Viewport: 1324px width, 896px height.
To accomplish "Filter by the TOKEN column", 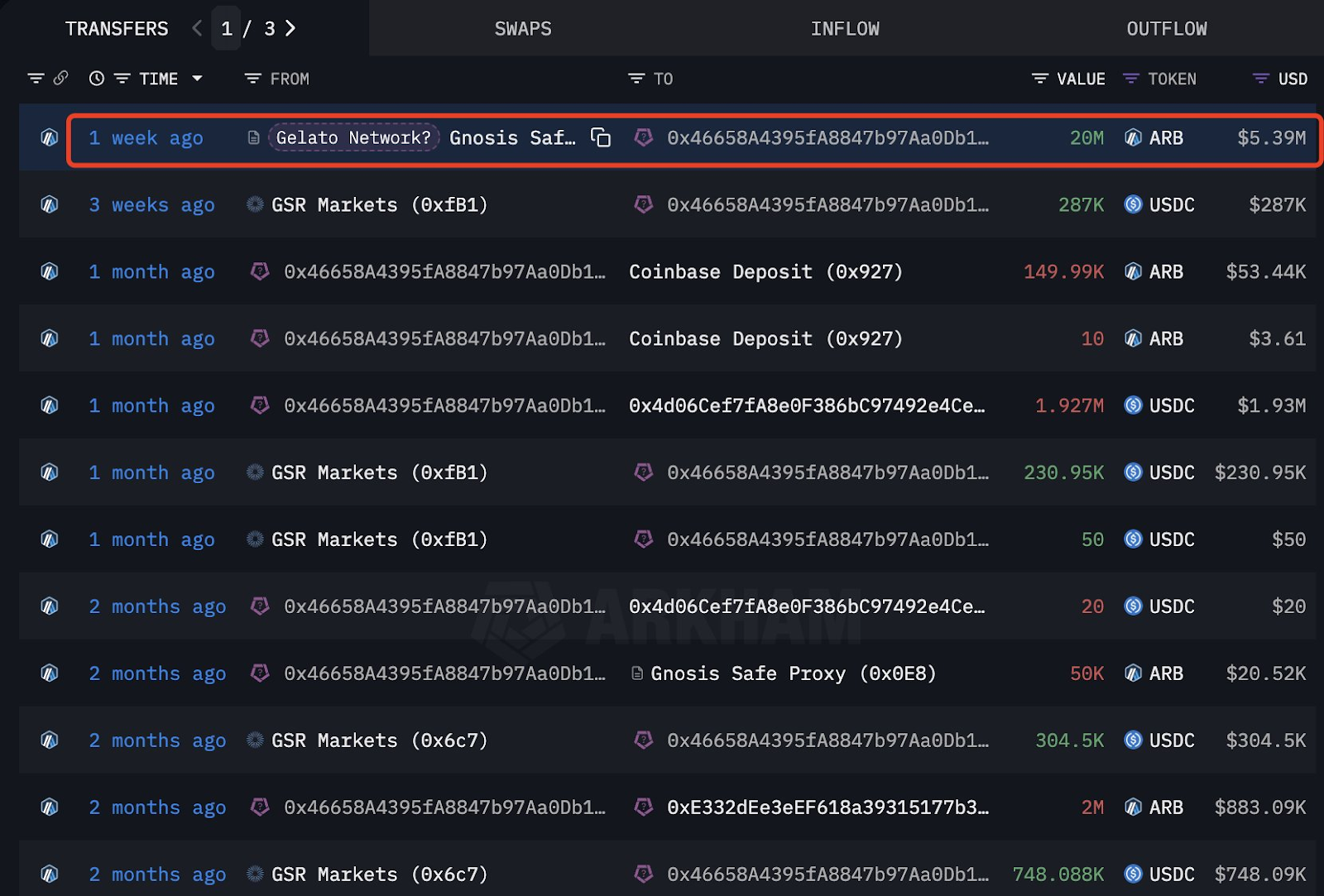I will (x=1131, y=79).
